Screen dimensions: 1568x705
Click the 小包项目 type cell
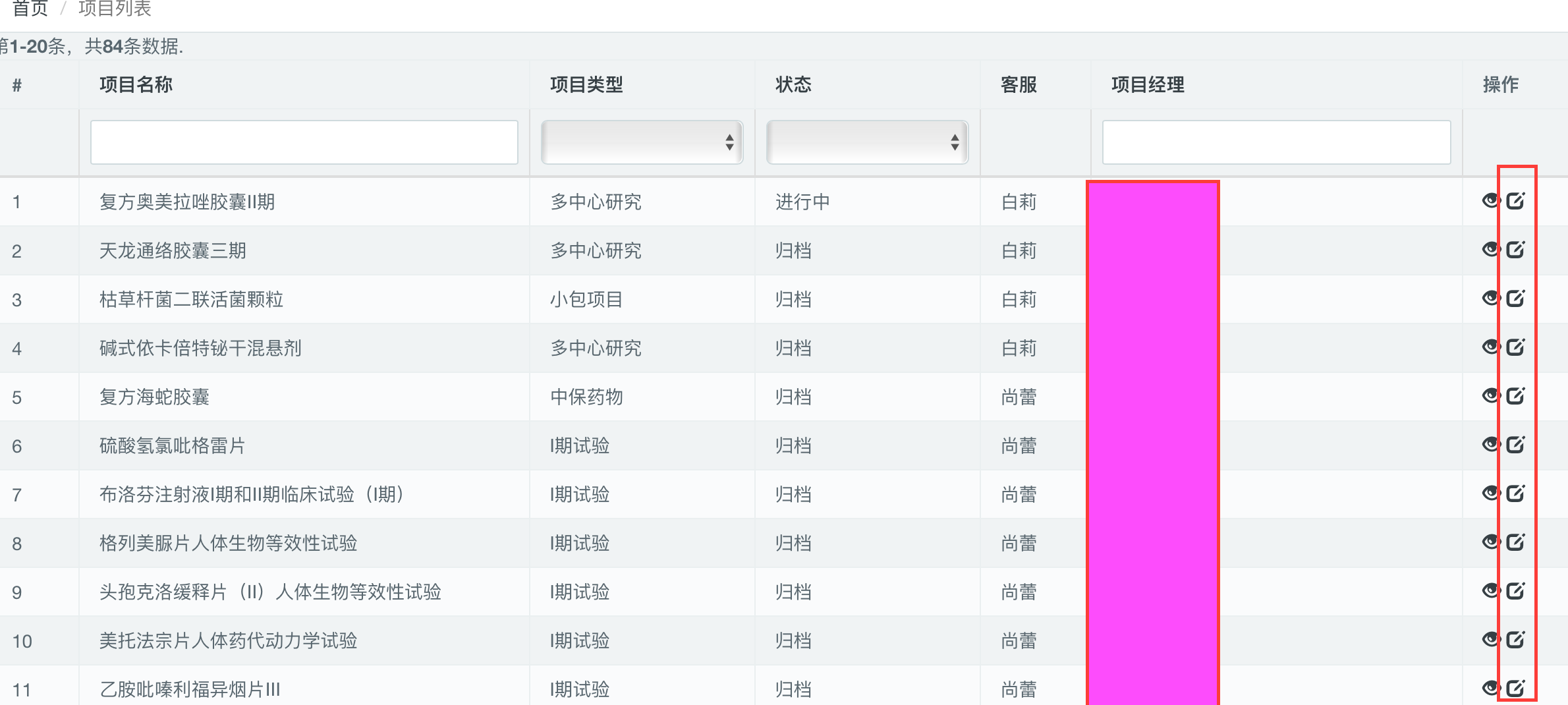click(586, 299)
